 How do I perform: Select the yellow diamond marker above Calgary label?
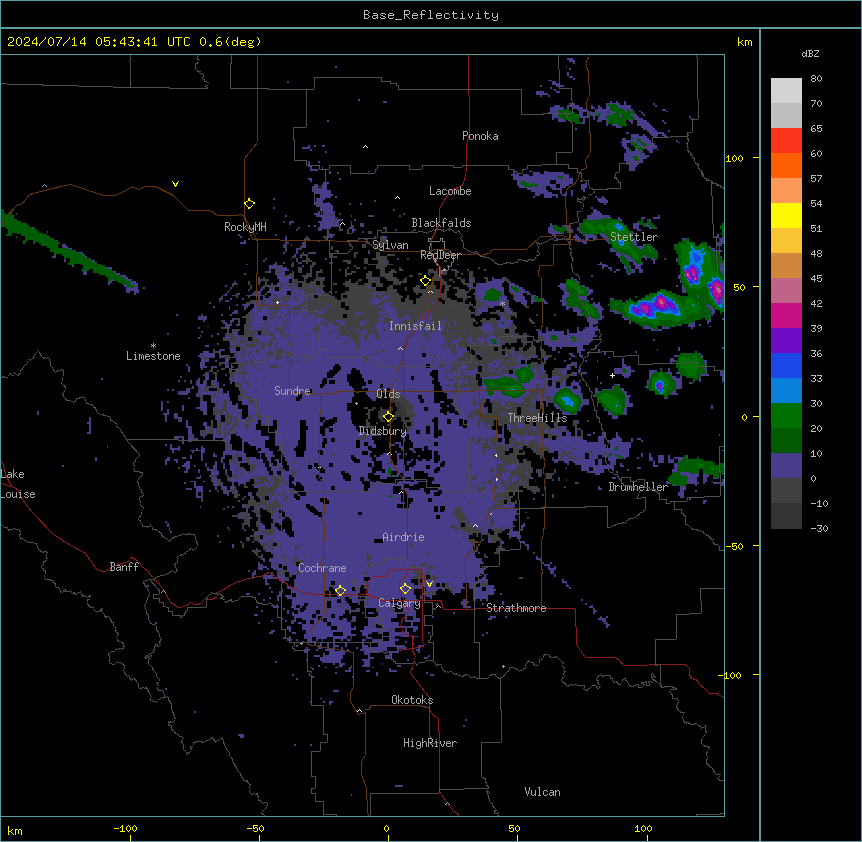[405, 589]
